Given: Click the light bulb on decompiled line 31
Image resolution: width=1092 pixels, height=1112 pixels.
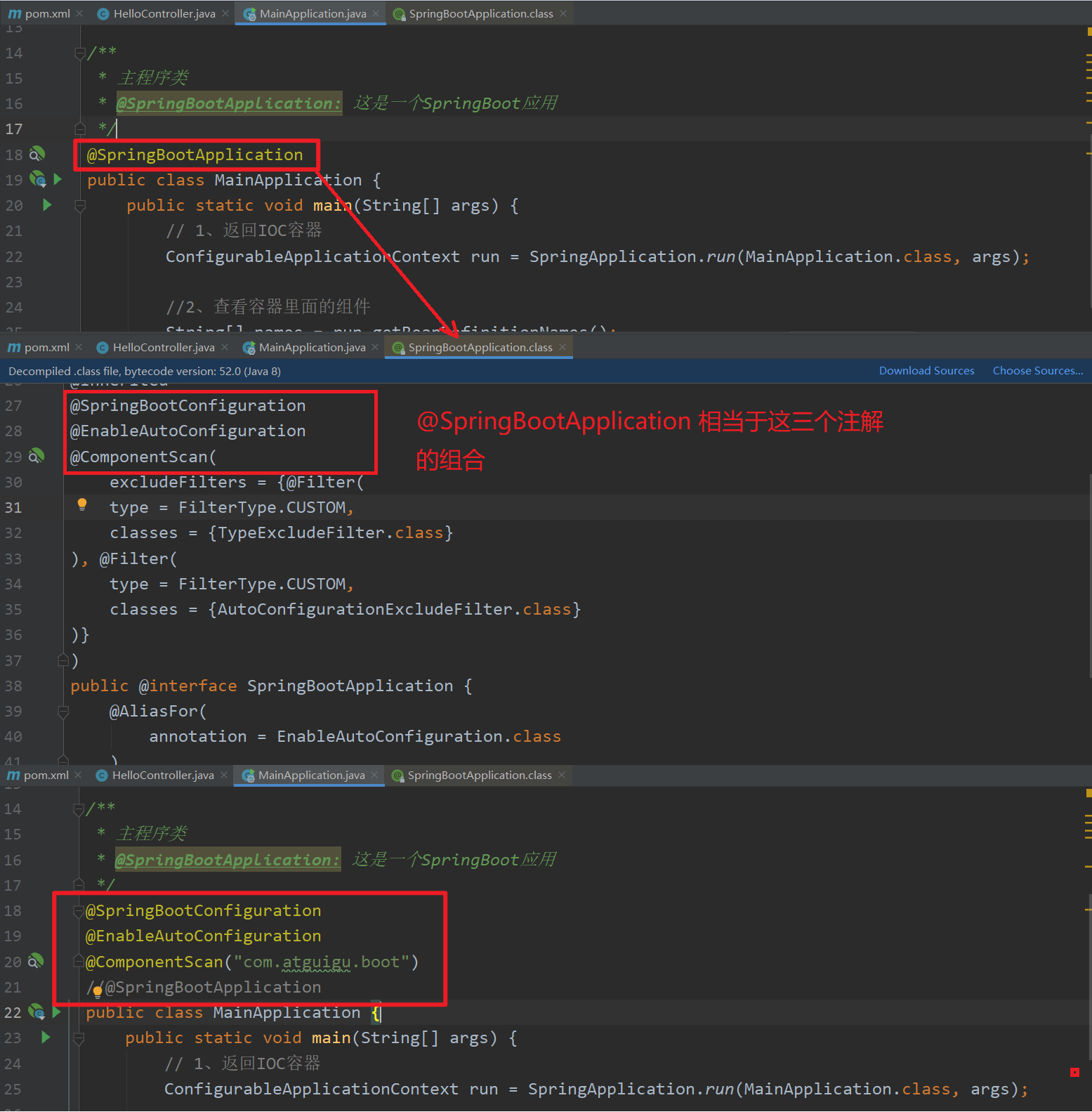Looking at the screenshot, I should (x=82, y=504).
